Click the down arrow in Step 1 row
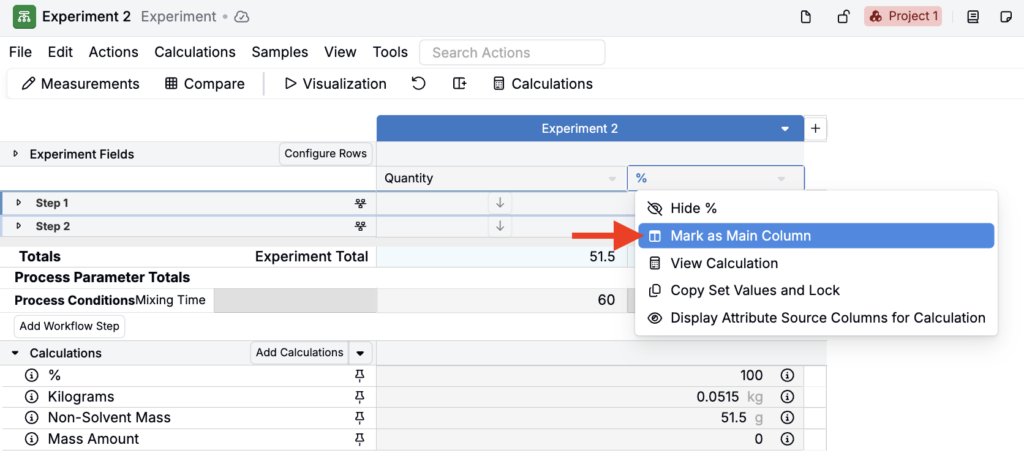 [x=500, y=203]
